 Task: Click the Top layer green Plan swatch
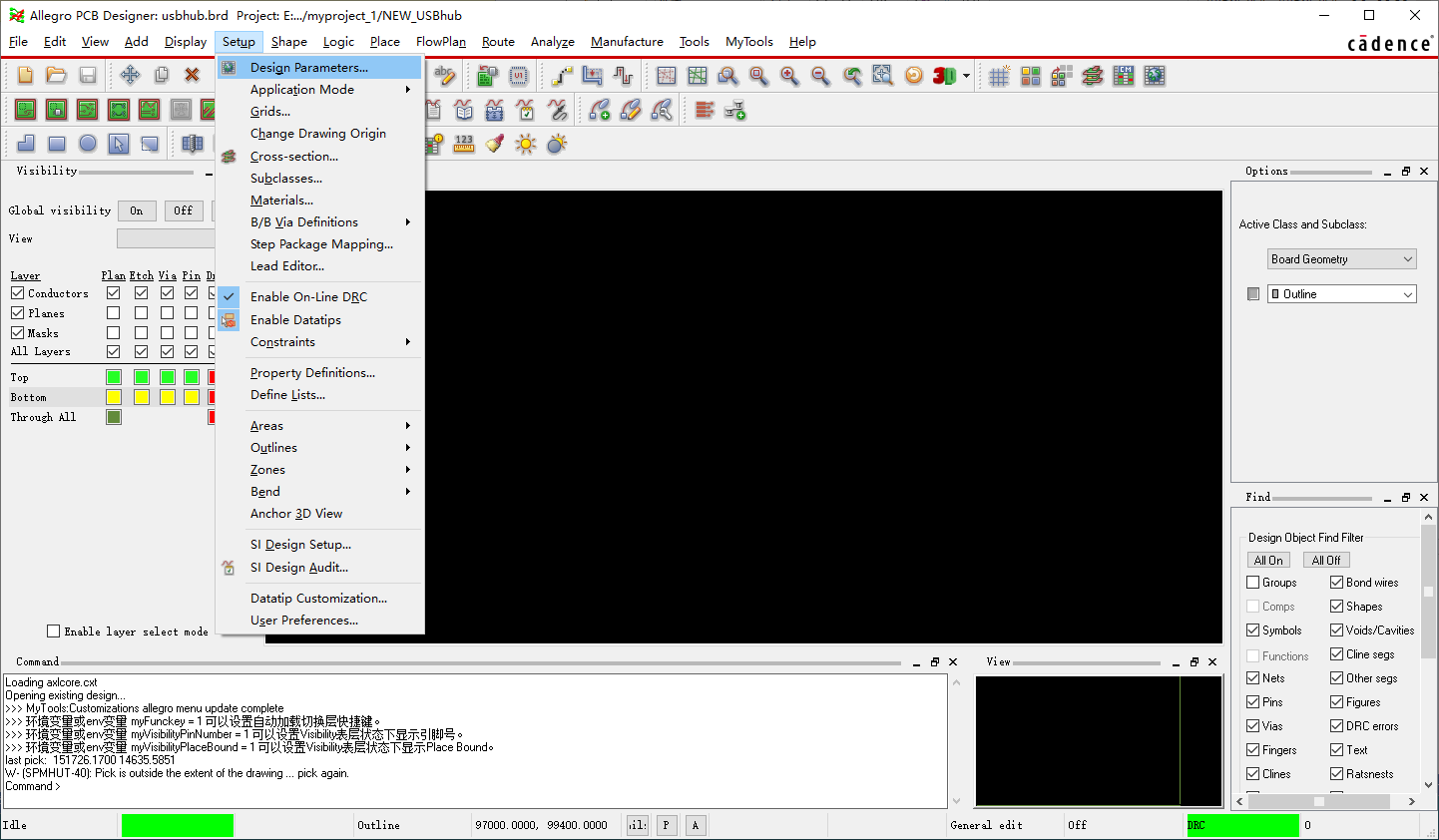point(114,377)
